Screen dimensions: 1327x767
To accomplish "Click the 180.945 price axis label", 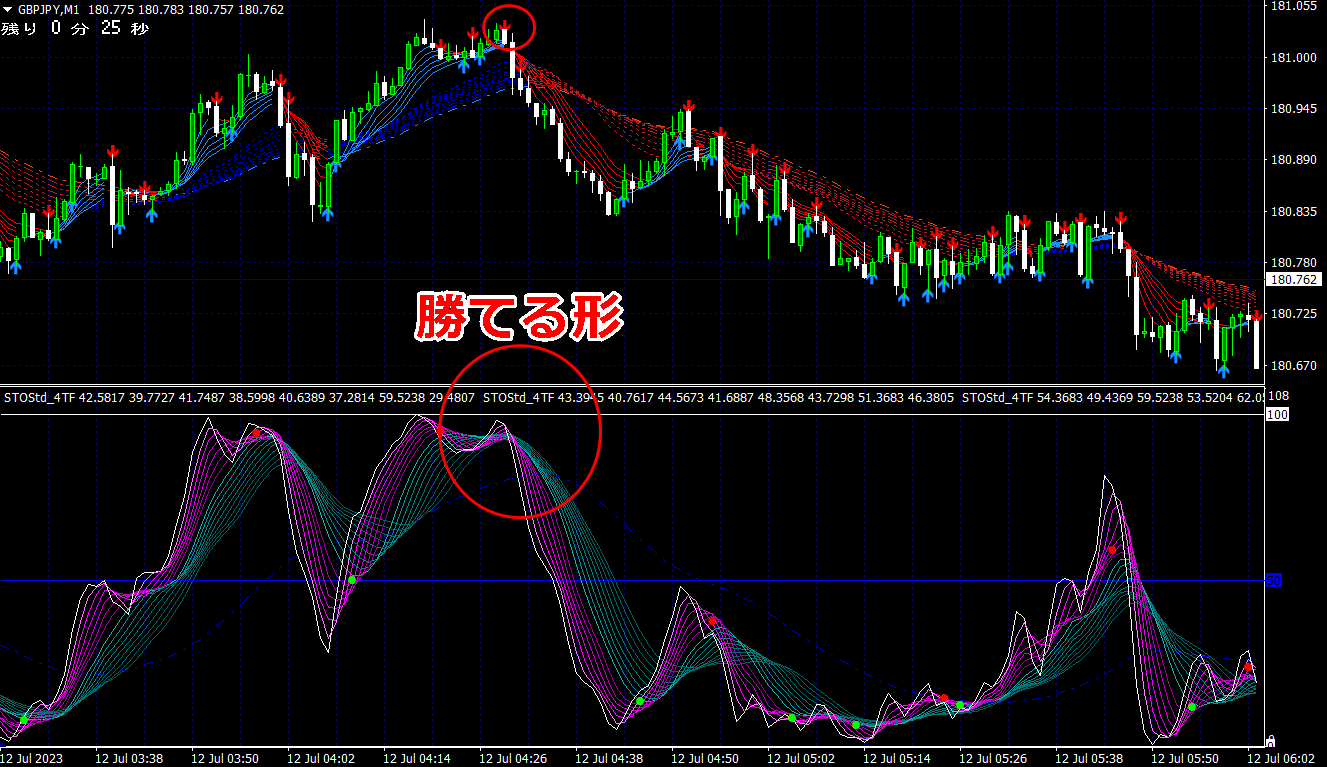I will (1293, 109).
